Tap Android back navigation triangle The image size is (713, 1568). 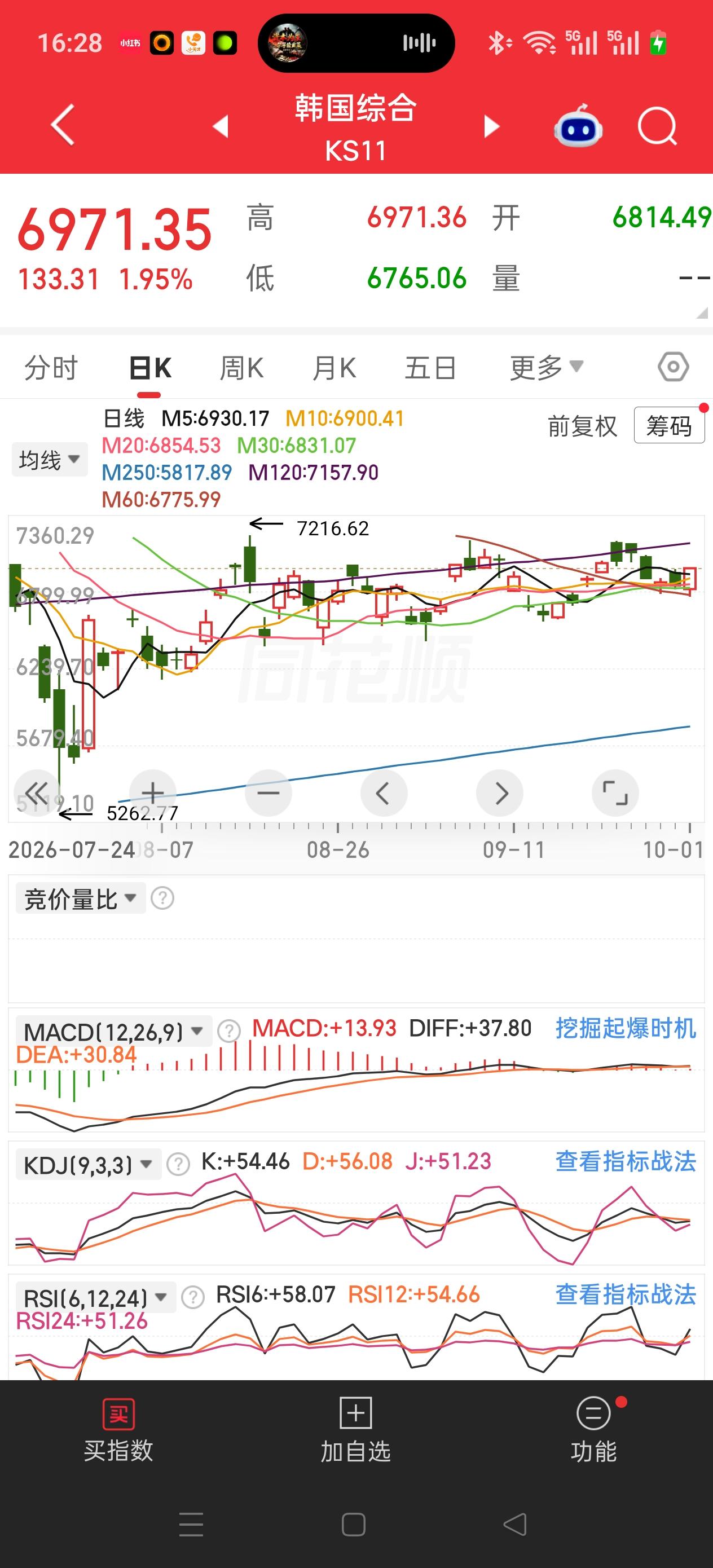point(515,1524)
